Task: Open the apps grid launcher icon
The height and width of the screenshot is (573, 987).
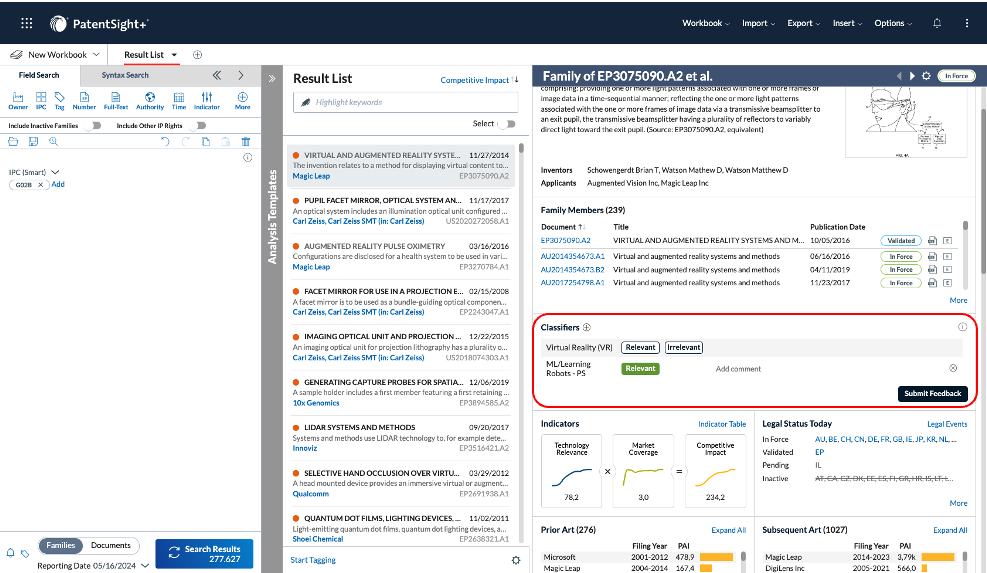Action: [26, 23]
